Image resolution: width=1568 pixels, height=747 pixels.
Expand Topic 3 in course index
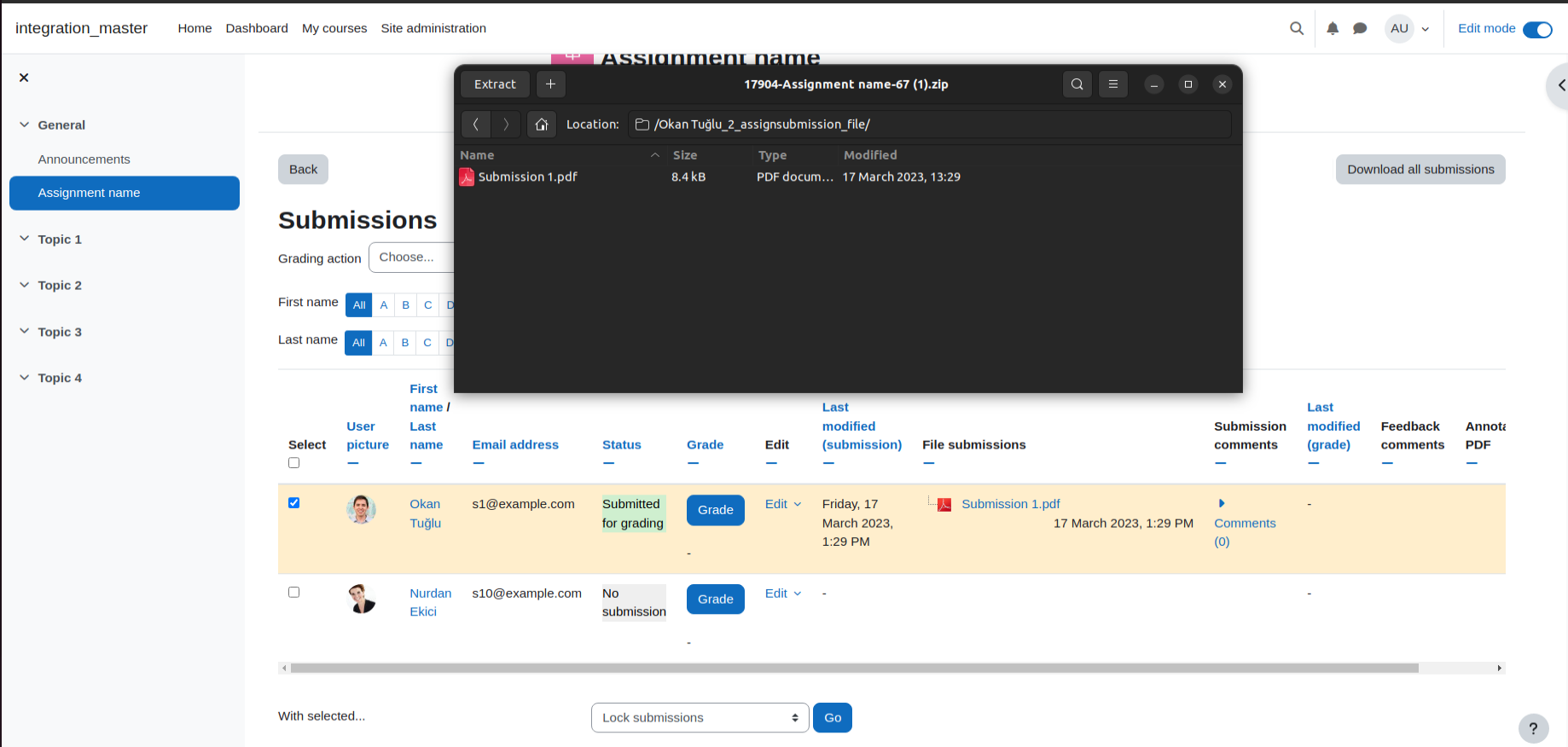pyautogui.click(x=24, y=331)
